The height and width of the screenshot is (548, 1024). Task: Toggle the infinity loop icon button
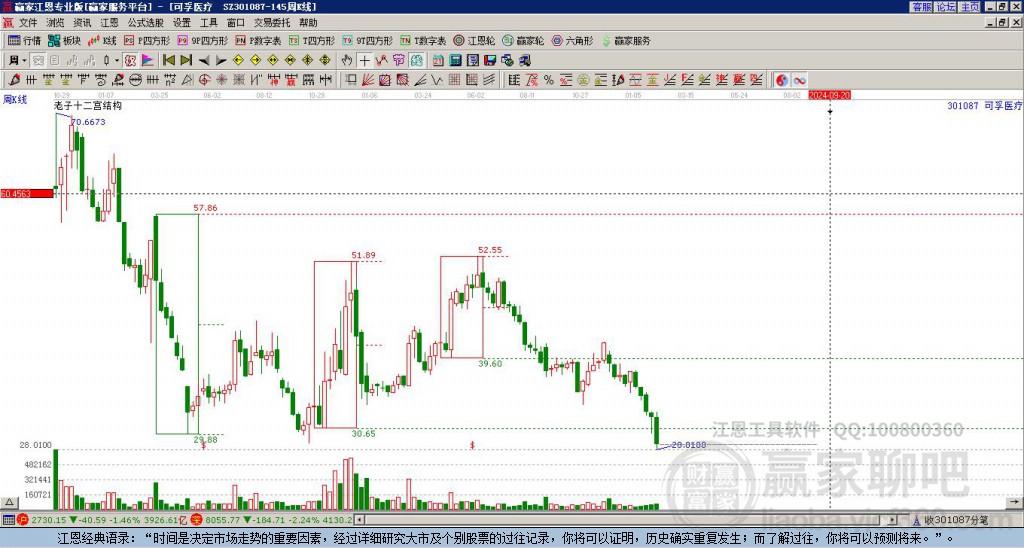[799, 80]
